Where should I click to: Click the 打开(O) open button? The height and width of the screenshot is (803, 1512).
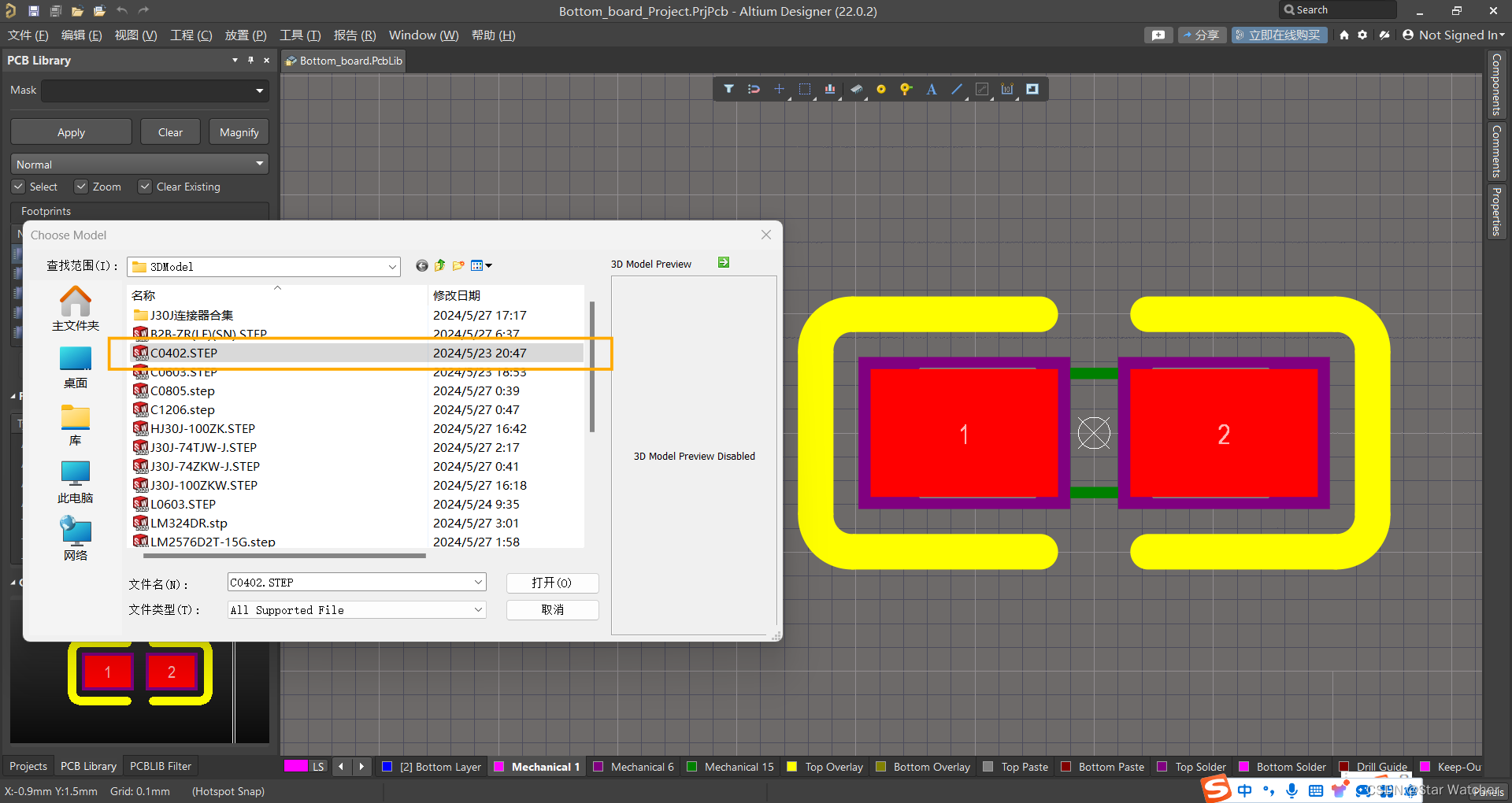552,583
